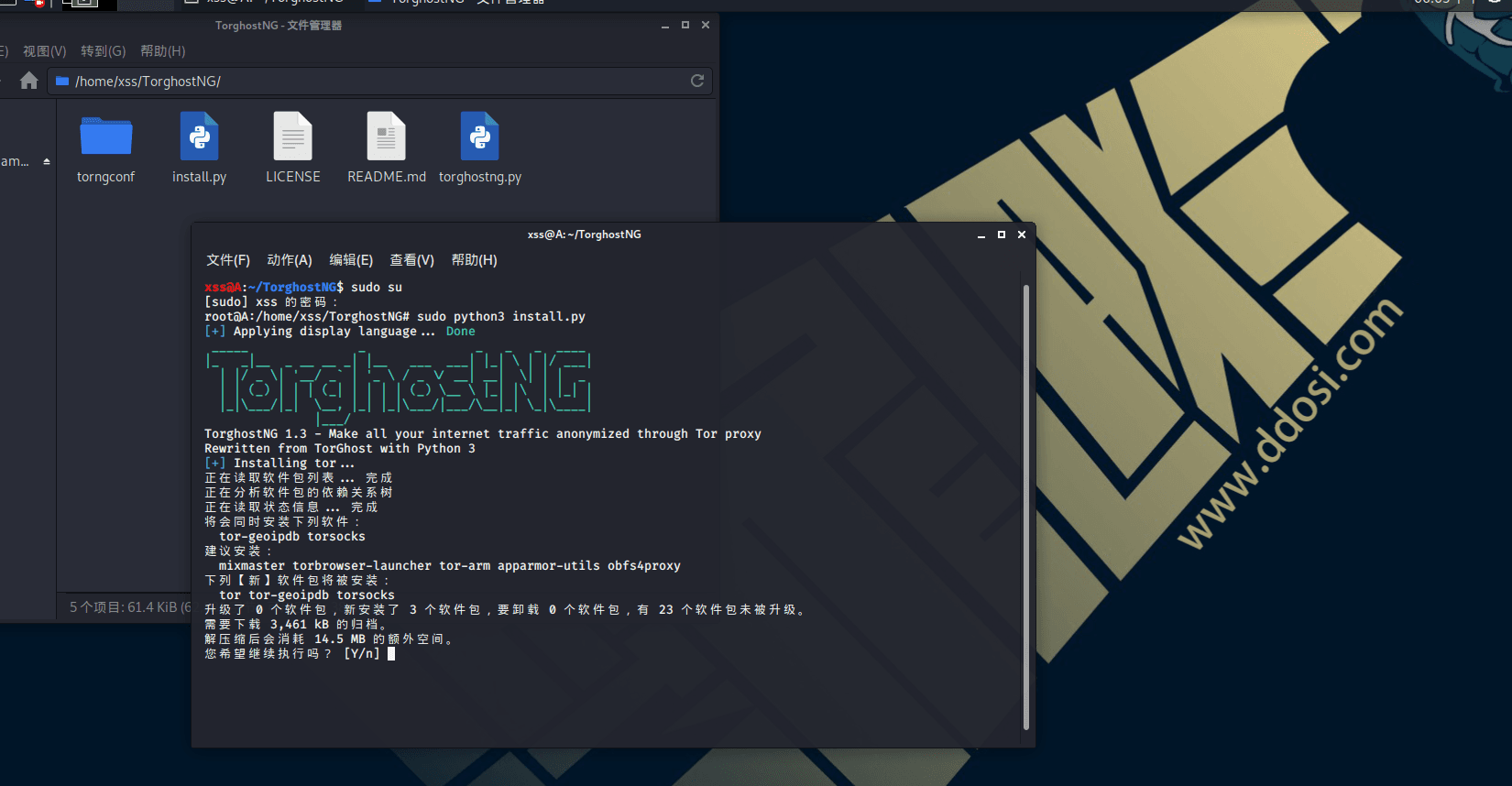1512x786 pixels.
Task: Select the install.py Python file
Action: click(x=199, y=149)
